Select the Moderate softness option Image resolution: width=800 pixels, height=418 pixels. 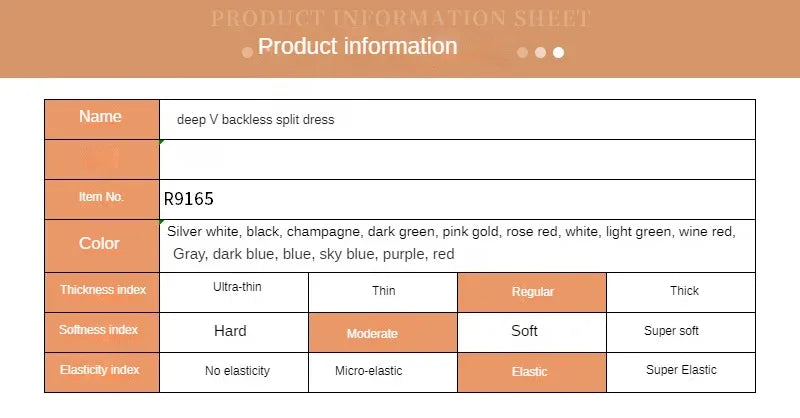click(383, 333)
